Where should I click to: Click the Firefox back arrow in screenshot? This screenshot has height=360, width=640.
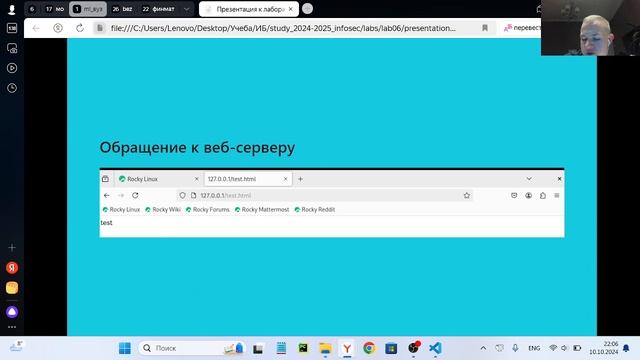click(x=107, y=196)
